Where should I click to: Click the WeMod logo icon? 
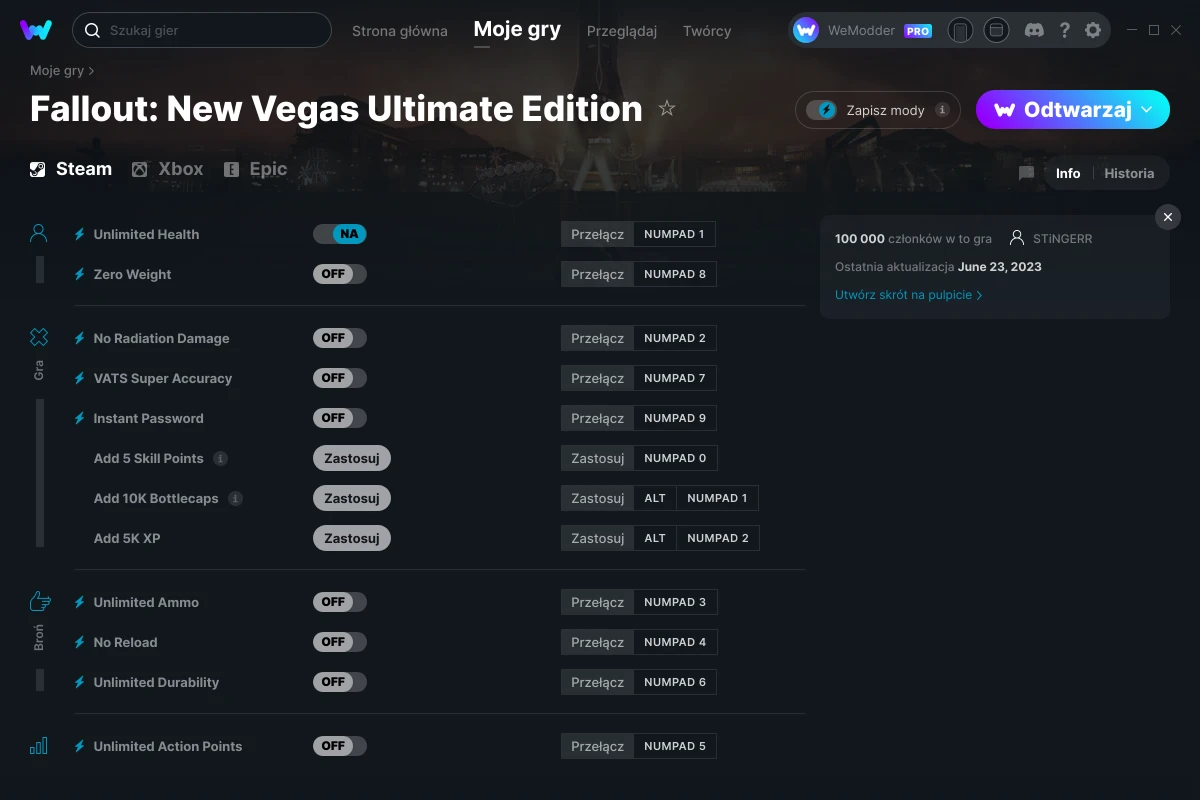[36, 30]
